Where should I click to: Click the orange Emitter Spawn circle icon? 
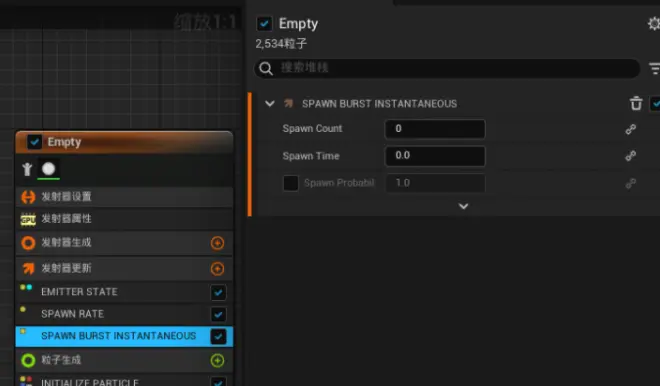(x=28, y=243)
